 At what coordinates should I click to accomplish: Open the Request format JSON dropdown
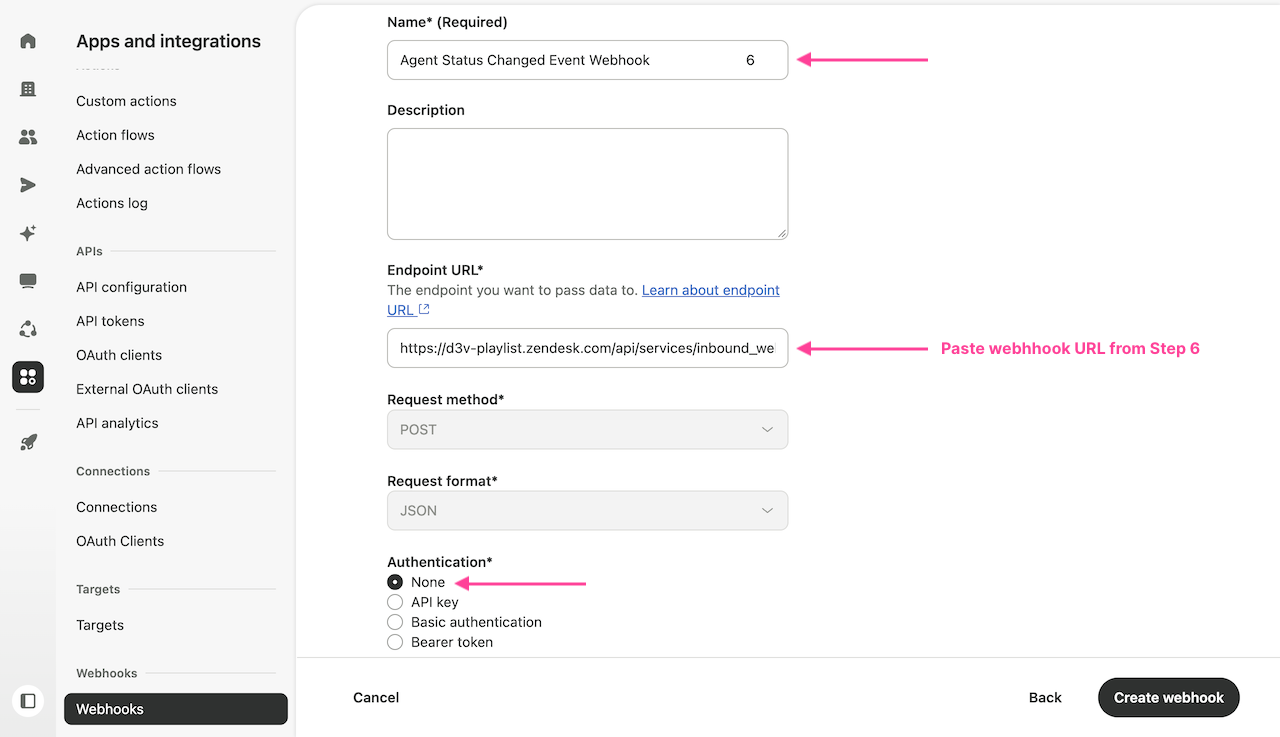(x=587, y=510)
